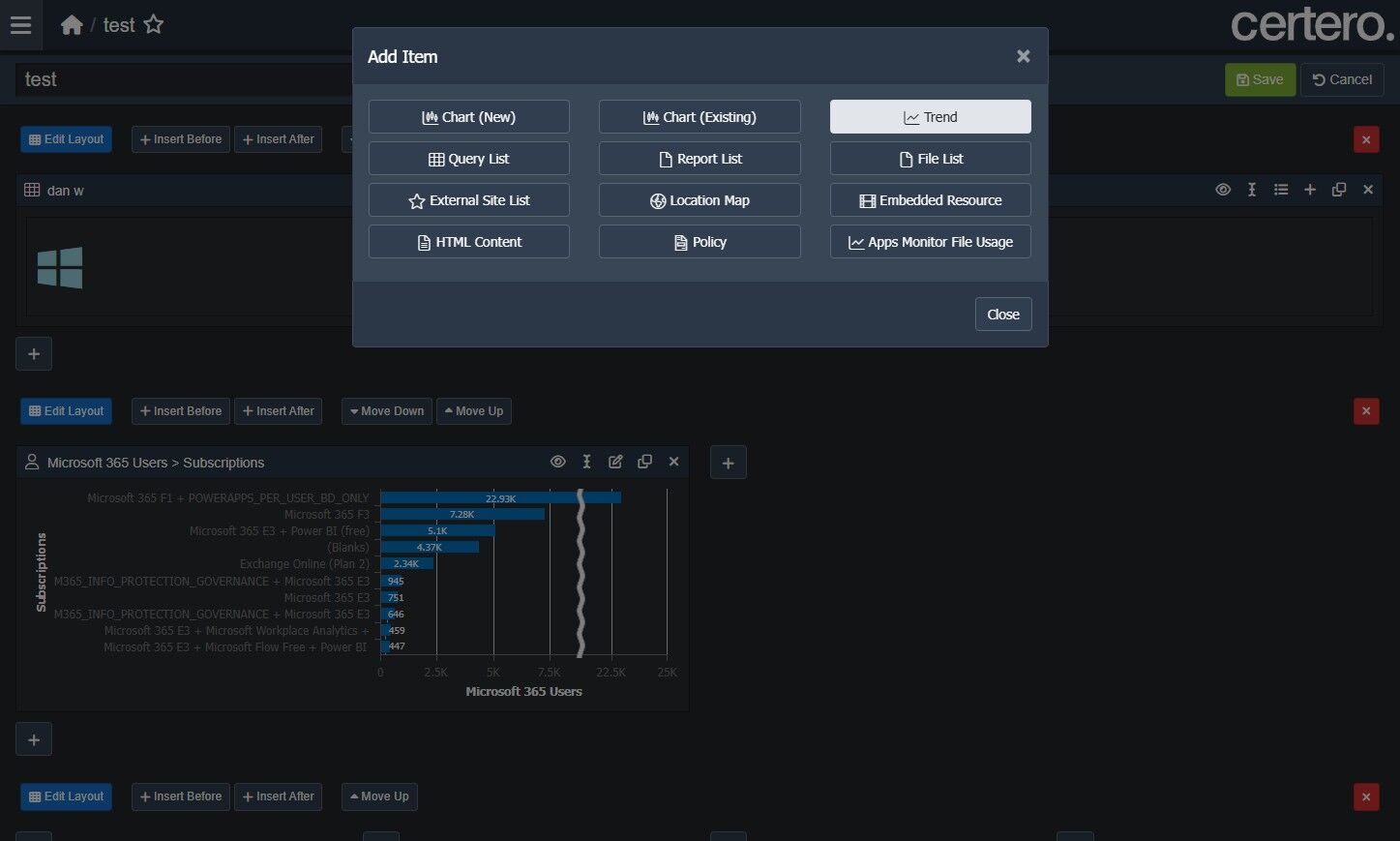Image resolution: width=1400 pixels, height=841 pixels.
Task: Insert Before the dan w row
Action: click(181, 139)
